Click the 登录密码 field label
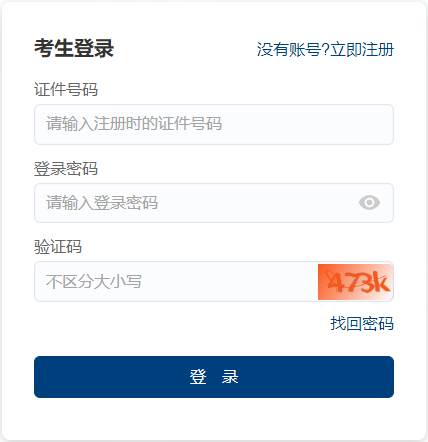 click(x=66, y=168)
